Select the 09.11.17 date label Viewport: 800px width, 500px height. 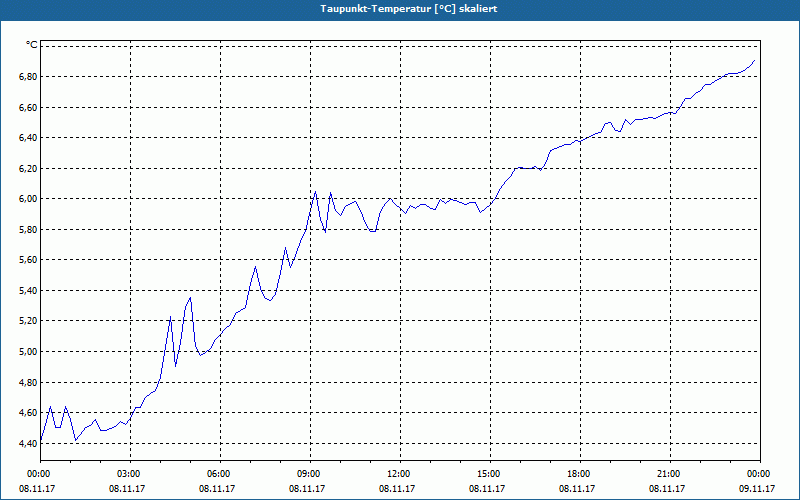pos(757,488)
